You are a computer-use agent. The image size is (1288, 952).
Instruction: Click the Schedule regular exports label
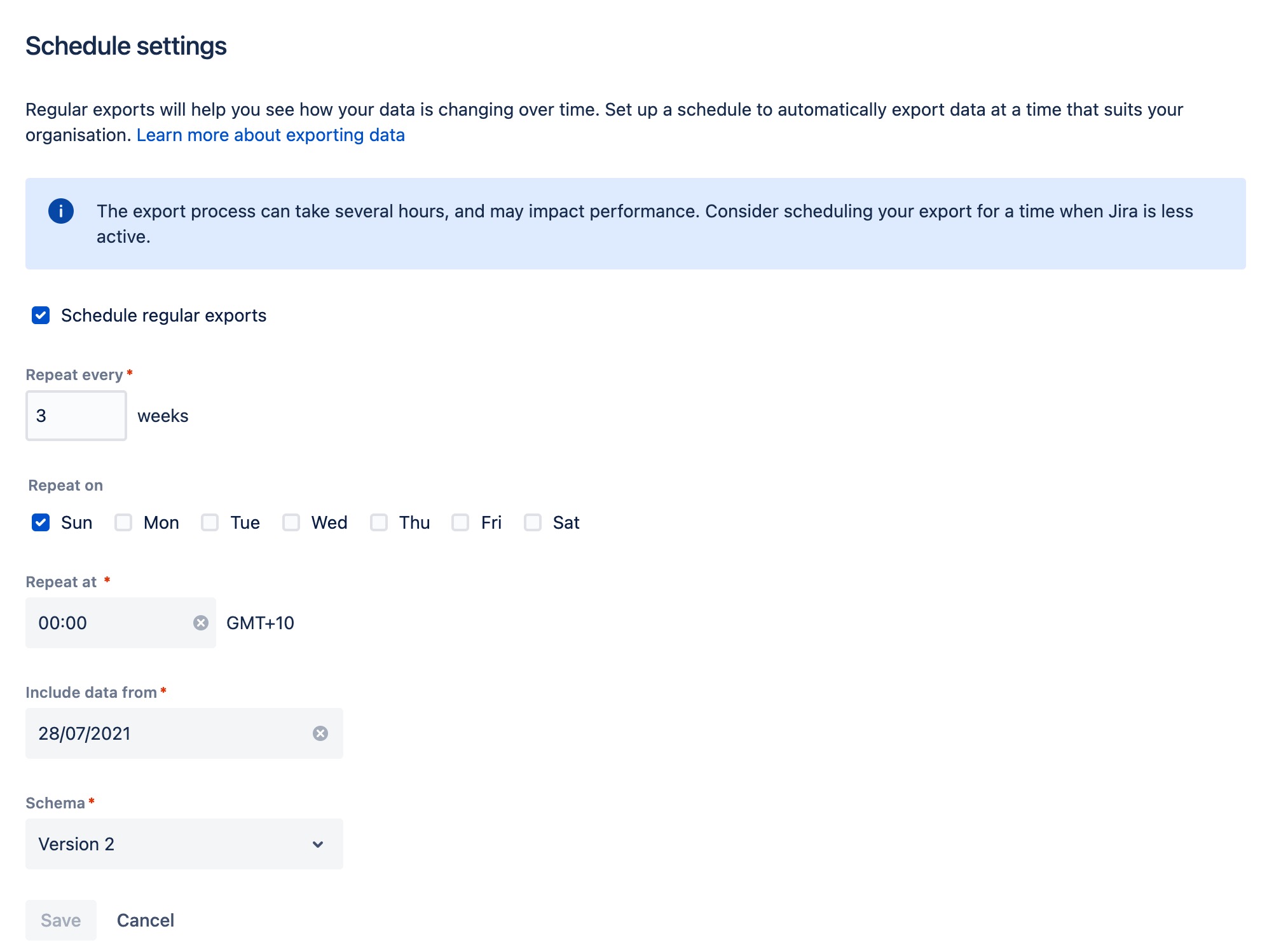pyautogui.click(x=163, y=315)
